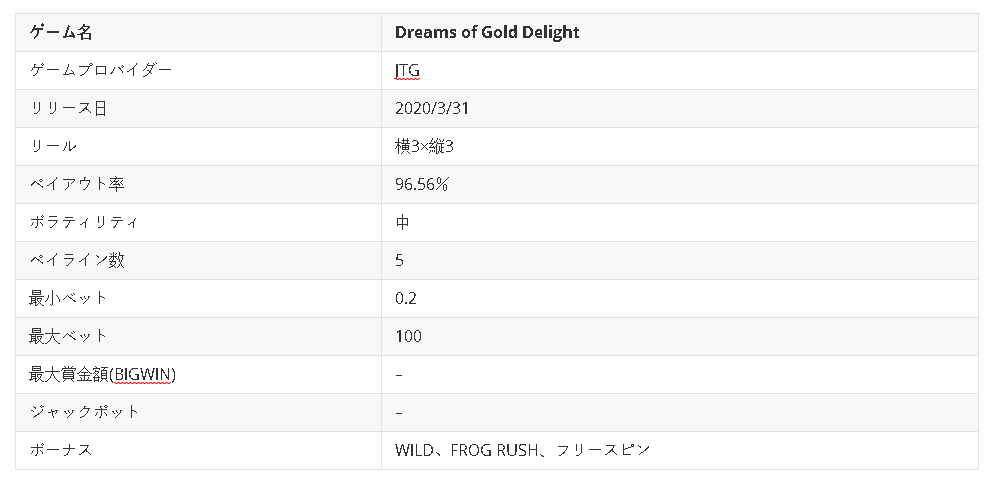Click the ペイライン数 label cell
The width and height of the screenshot is (994, 483).
pyautogui.click(x=77, y=260)
